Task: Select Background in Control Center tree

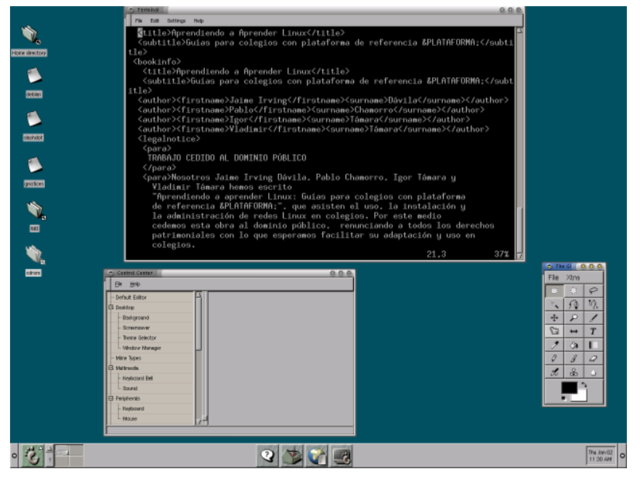Action: 136,317
